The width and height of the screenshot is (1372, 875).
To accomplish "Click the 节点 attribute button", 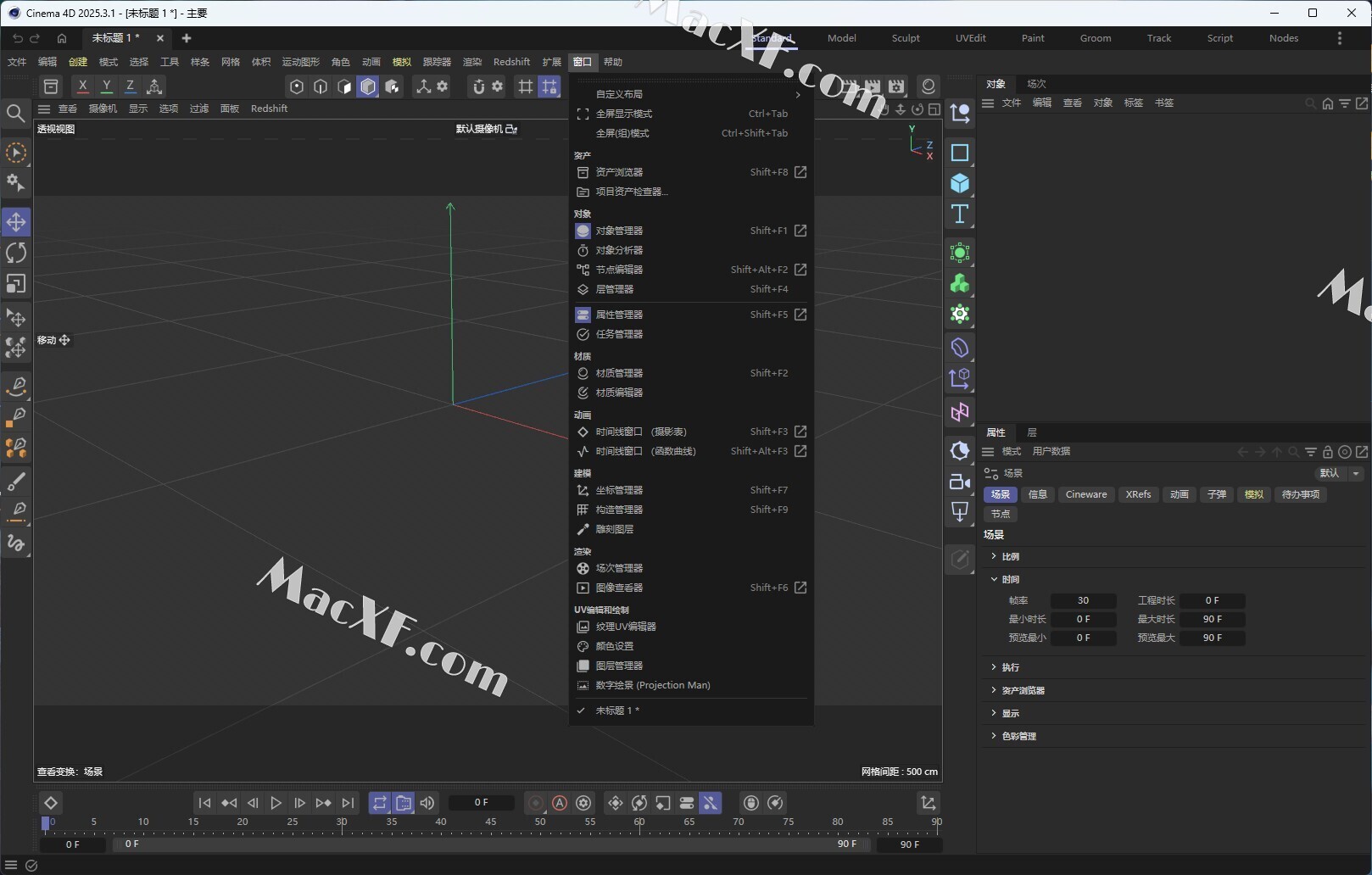I will (1001, 514).
